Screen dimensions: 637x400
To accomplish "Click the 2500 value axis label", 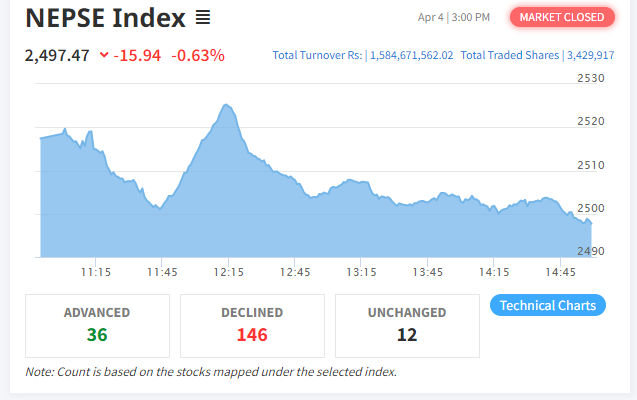I will coord(591,208).
